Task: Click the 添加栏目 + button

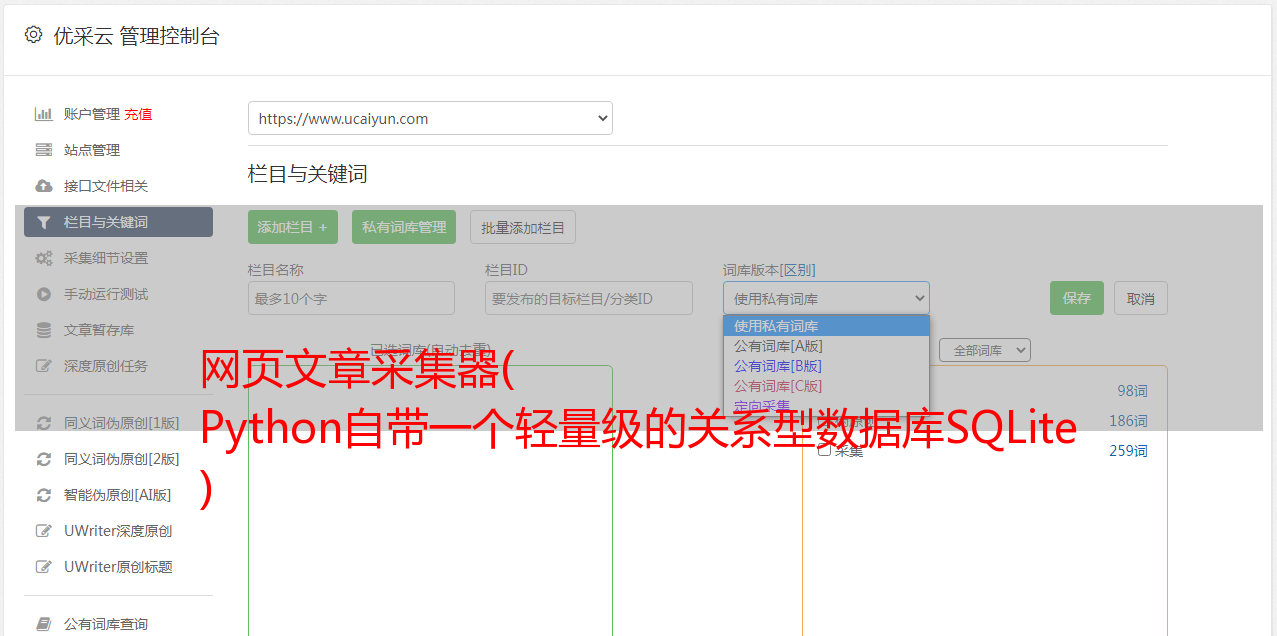Action: click(293, 227)
